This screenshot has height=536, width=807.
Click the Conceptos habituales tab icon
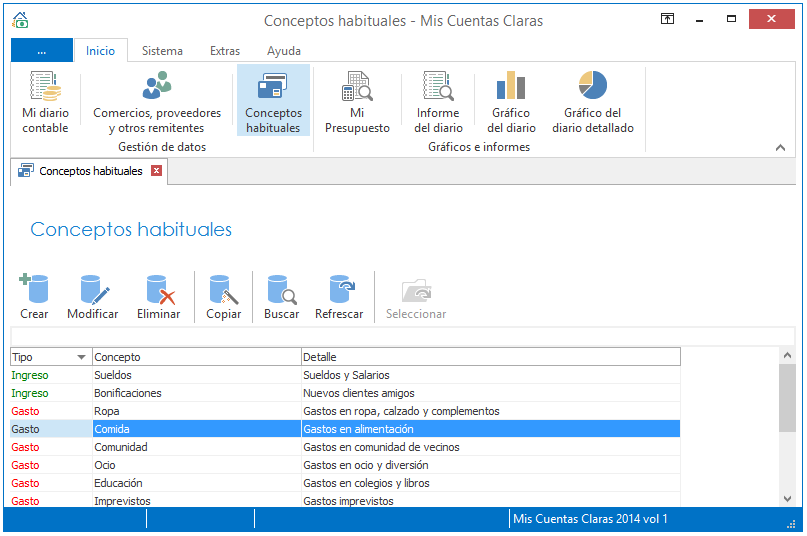(x=26, y=170)
